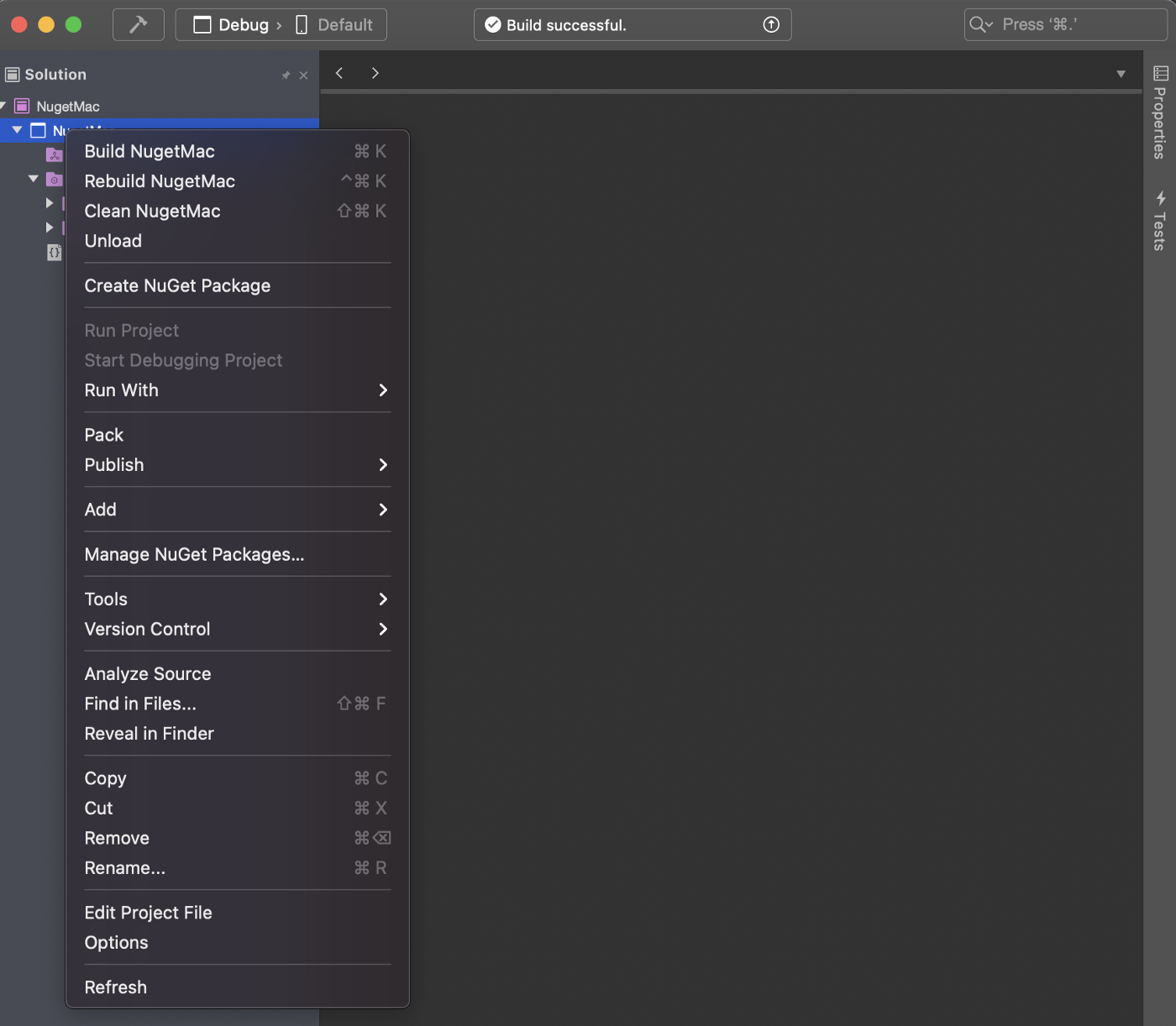Choose Copy in the context menu
The height and width of the screenshot is (1026, 1176).
(x=238, y=778)
